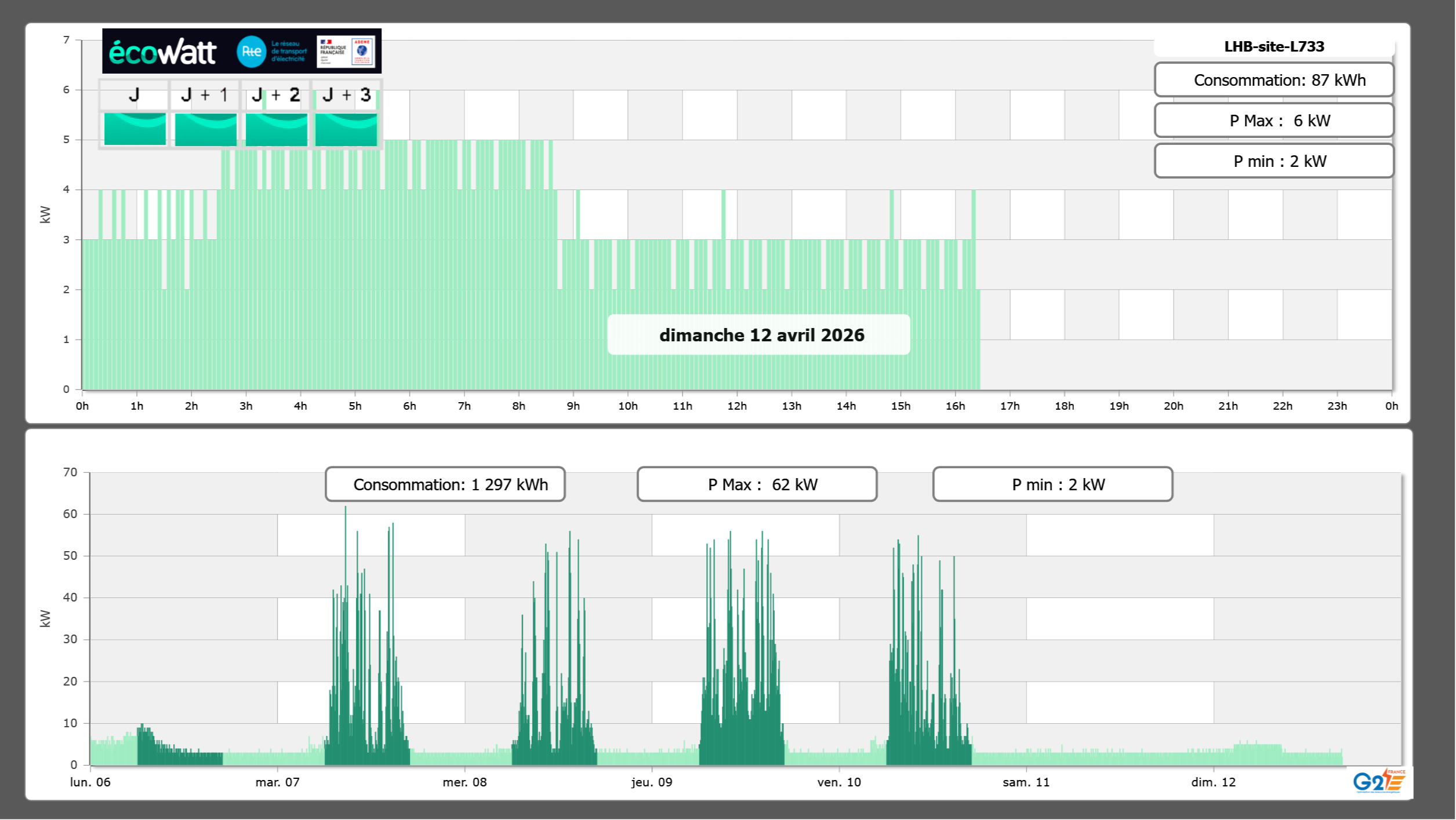Click the jeu. 09 label on weekly axis
Viewport: 1456px width, 820px height.
tap(652, 782)
